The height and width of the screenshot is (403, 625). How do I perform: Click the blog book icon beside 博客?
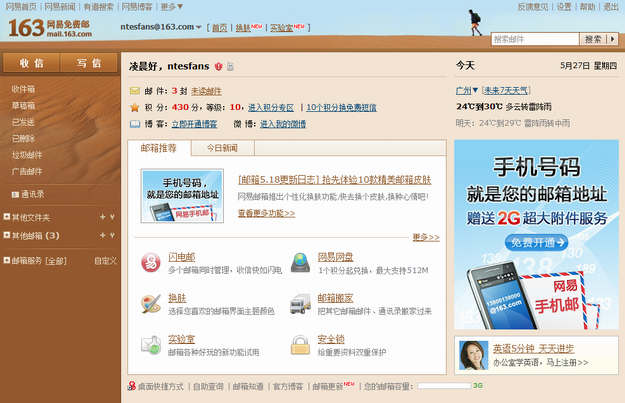135,124
